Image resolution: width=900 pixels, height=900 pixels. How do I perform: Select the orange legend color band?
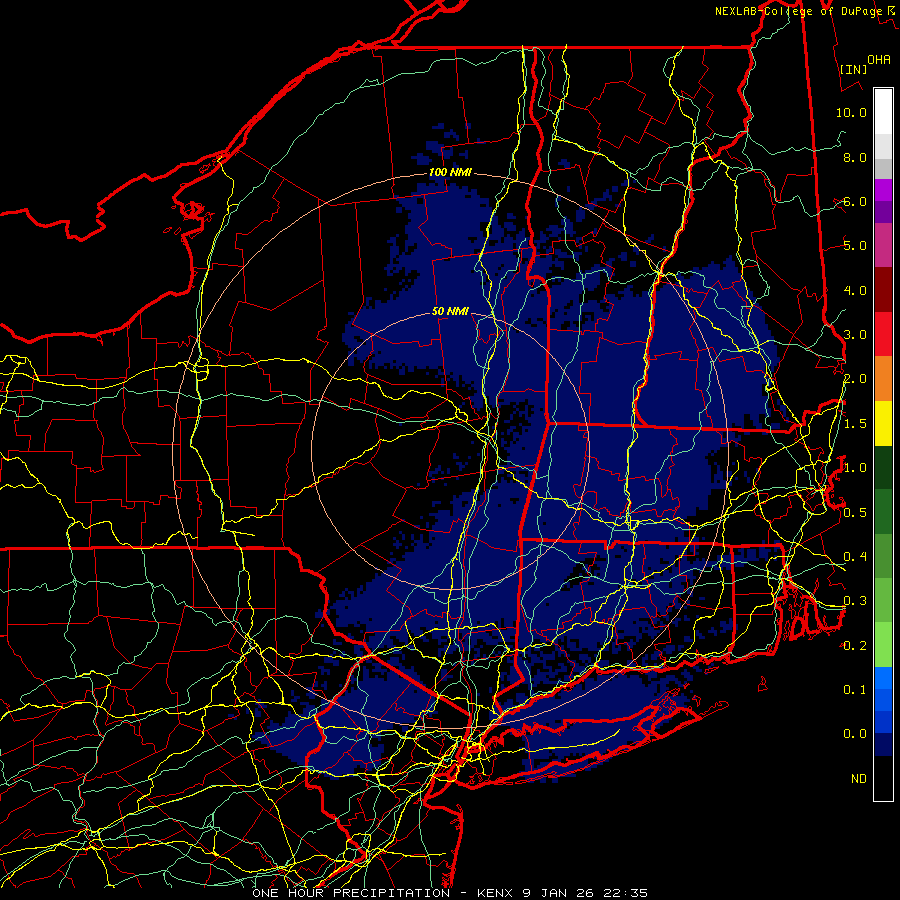pyautogui.click(x=883, y=379)
